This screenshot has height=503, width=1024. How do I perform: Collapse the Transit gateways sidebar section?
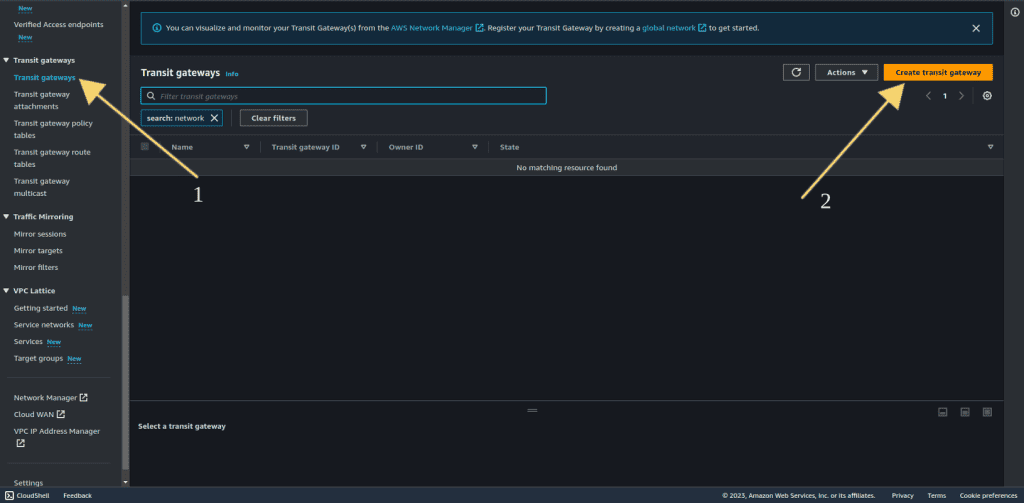[x=6, y=60]
